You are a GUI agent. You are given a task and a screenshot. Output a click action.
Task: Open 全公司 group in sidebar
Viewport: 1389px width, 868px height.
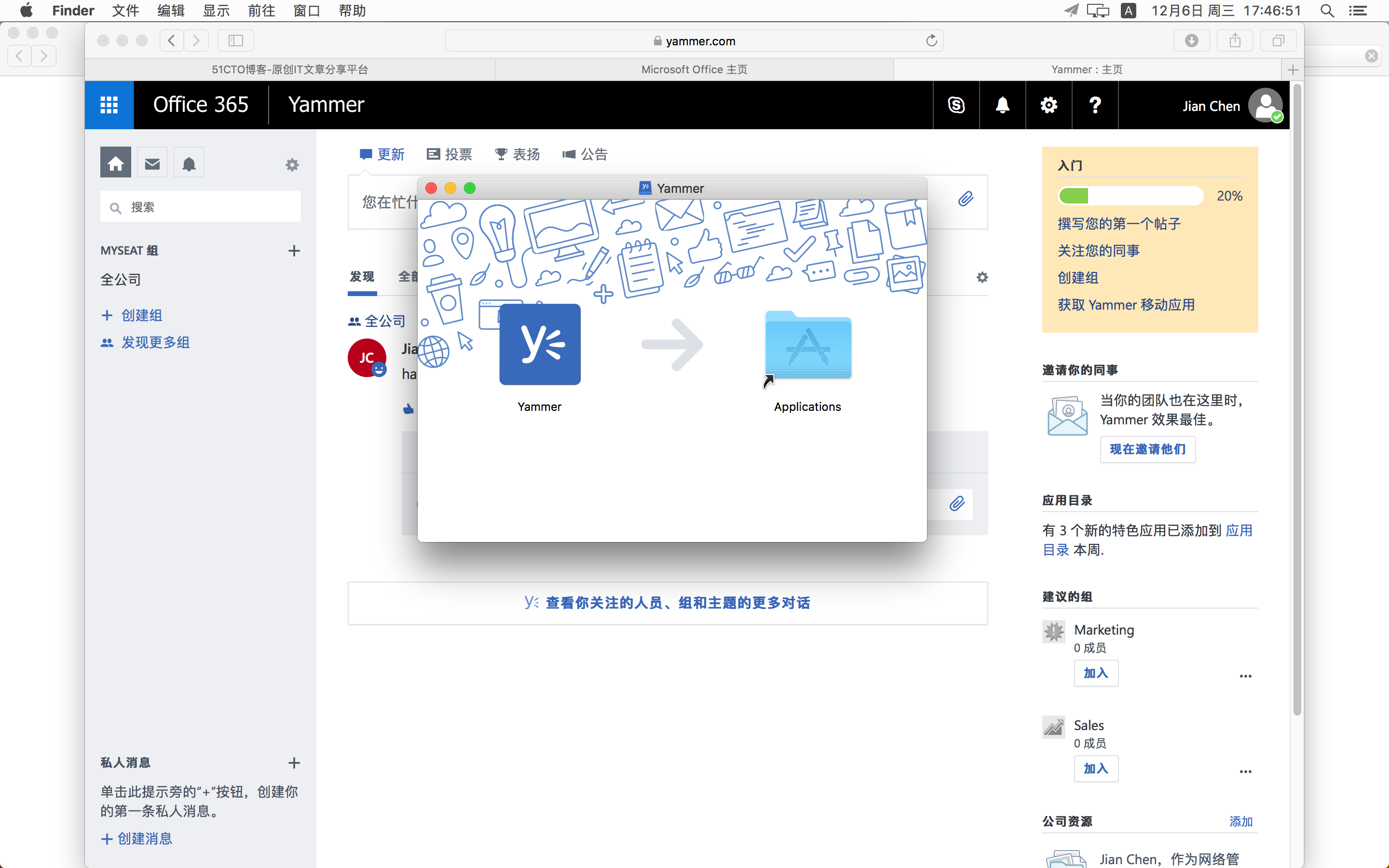[x=121, y=280]
